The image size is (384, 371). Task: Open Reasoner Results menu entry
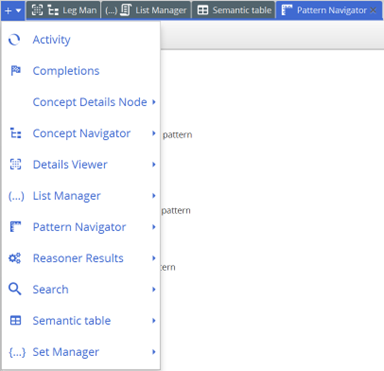(x=81, y=258)
